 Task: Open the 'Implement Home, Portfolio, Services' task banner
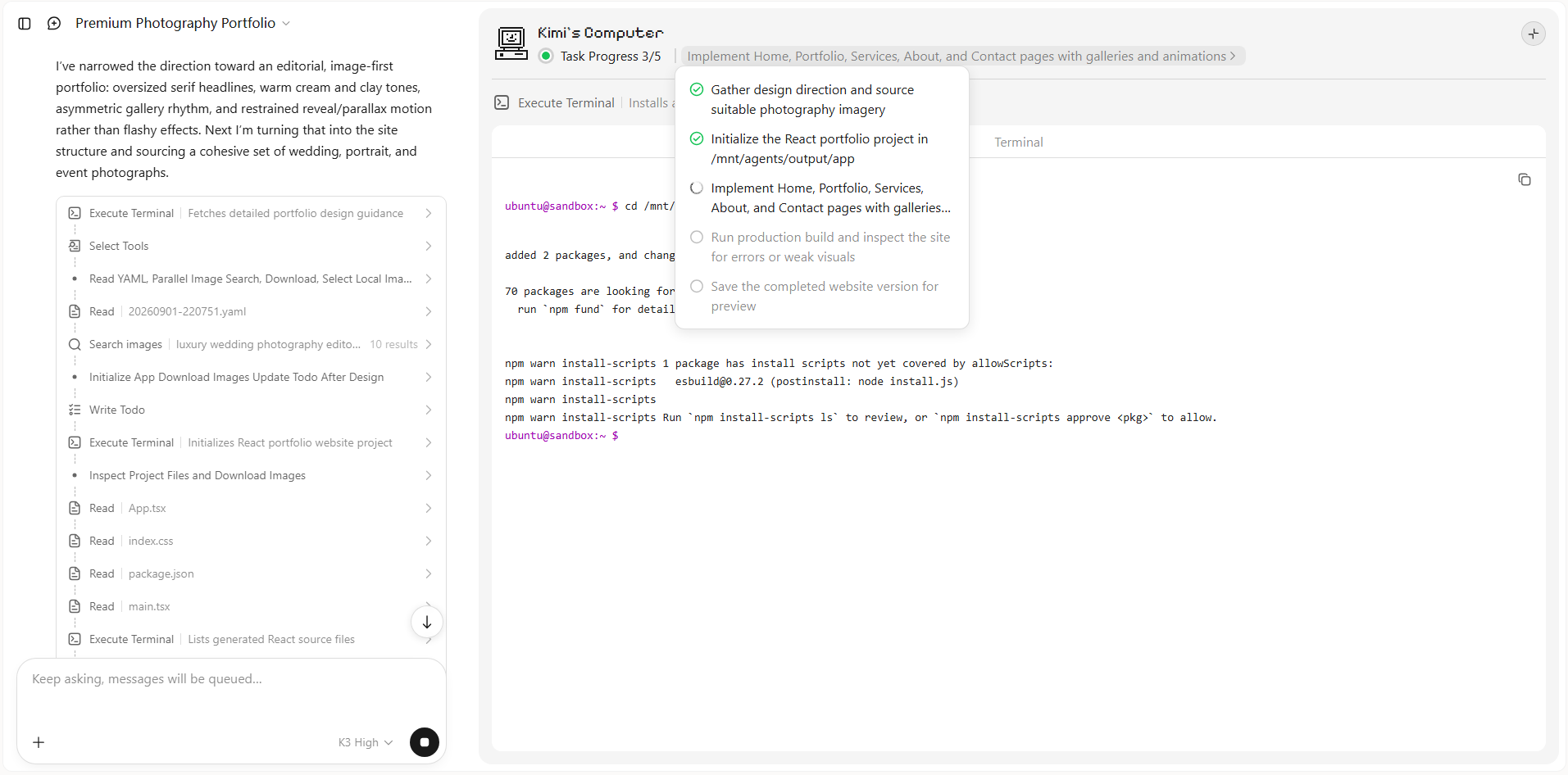click(x=961, y=56)
